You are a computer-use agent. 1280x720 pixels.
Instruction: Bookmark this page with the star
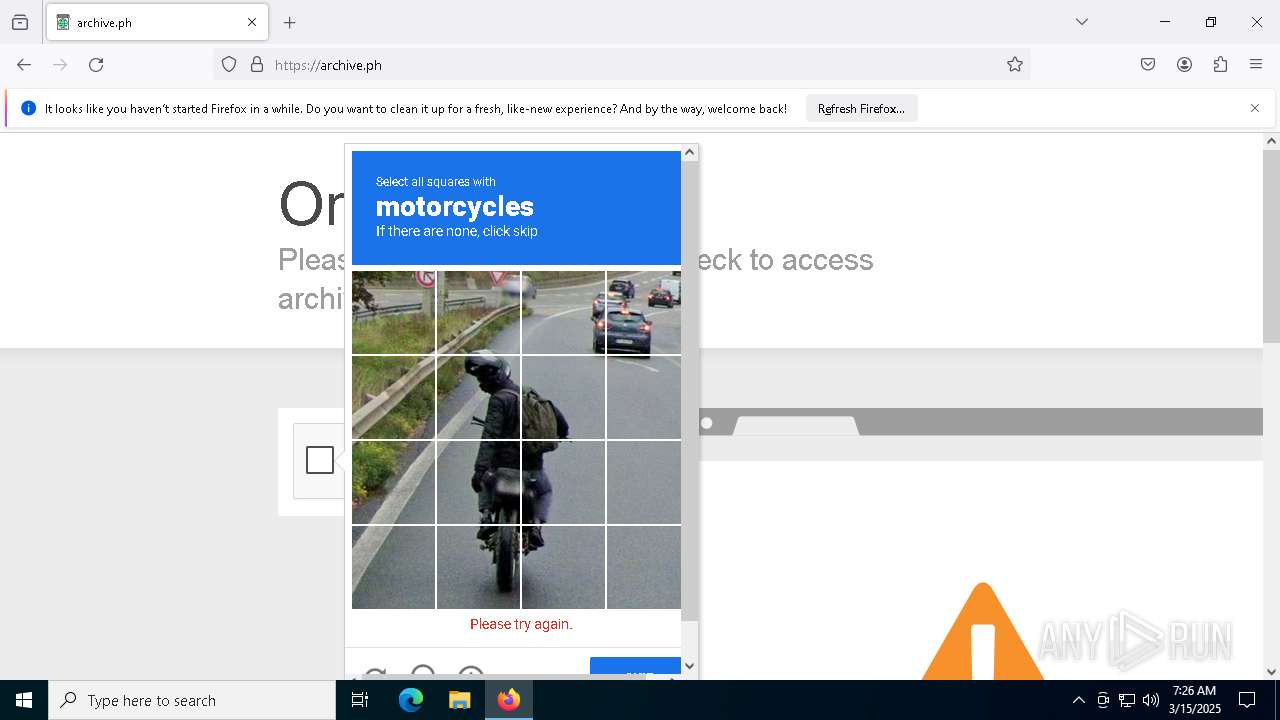1015,65
